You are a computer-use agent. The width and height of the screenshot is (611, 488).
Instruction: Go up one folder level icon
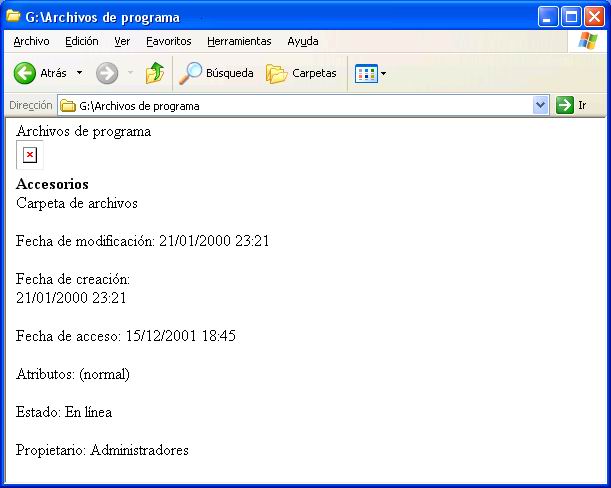click(x=155, y=73)
